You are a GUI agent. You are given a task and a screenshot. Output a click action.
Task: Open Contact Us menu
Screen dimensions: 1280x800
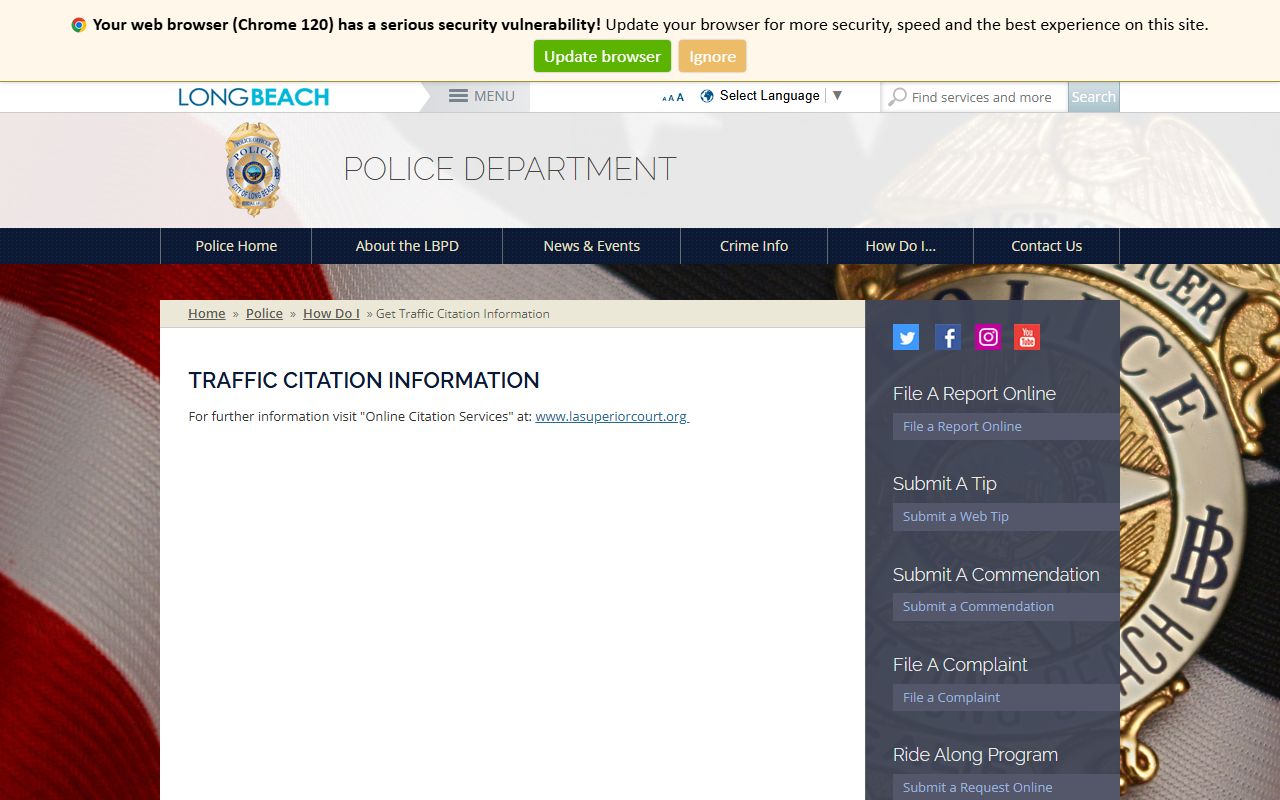coord(1047,246)
